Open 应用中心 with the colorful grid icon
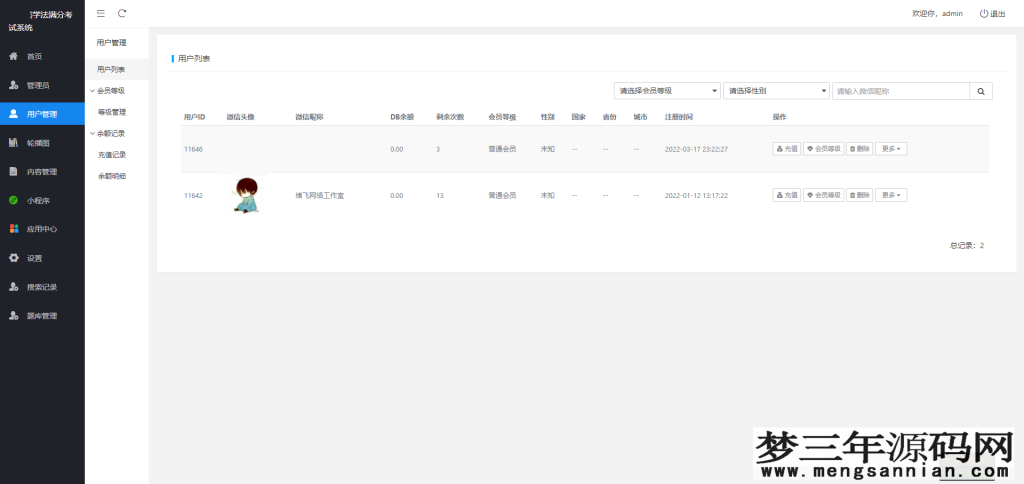Viewport: 1024px width, 484px height. 13,229
